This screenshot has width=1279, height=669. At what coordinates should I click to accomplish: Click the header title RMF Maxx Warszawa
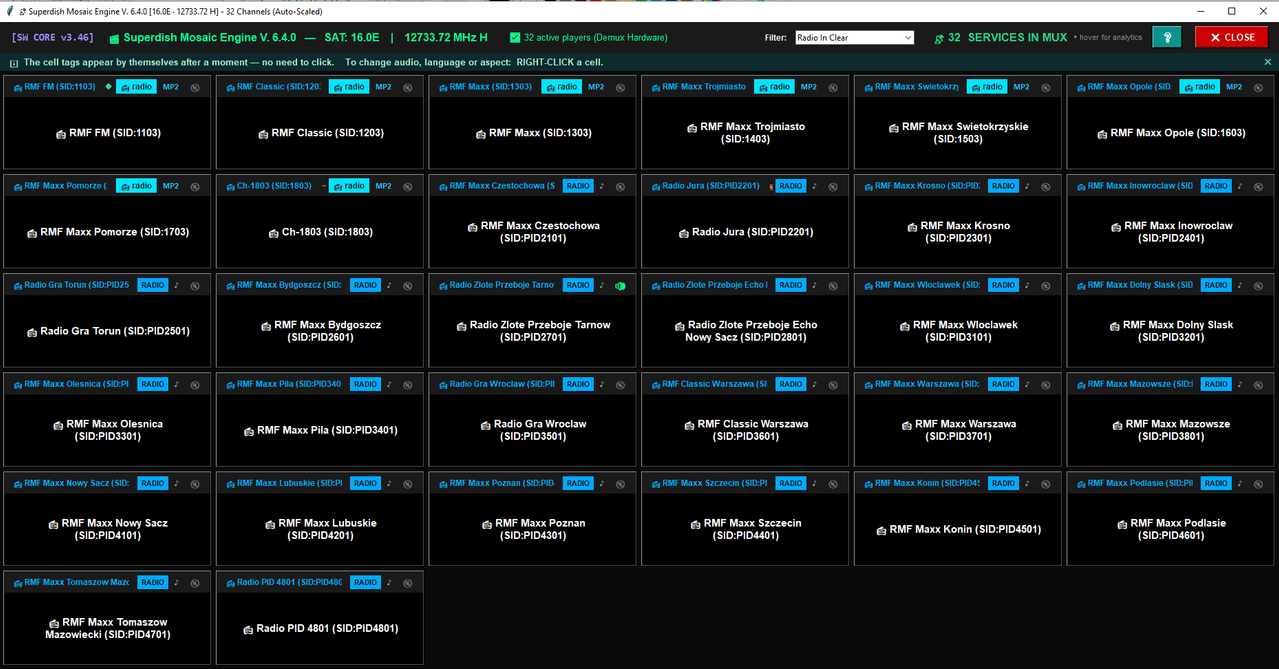[x=928, y=384]
